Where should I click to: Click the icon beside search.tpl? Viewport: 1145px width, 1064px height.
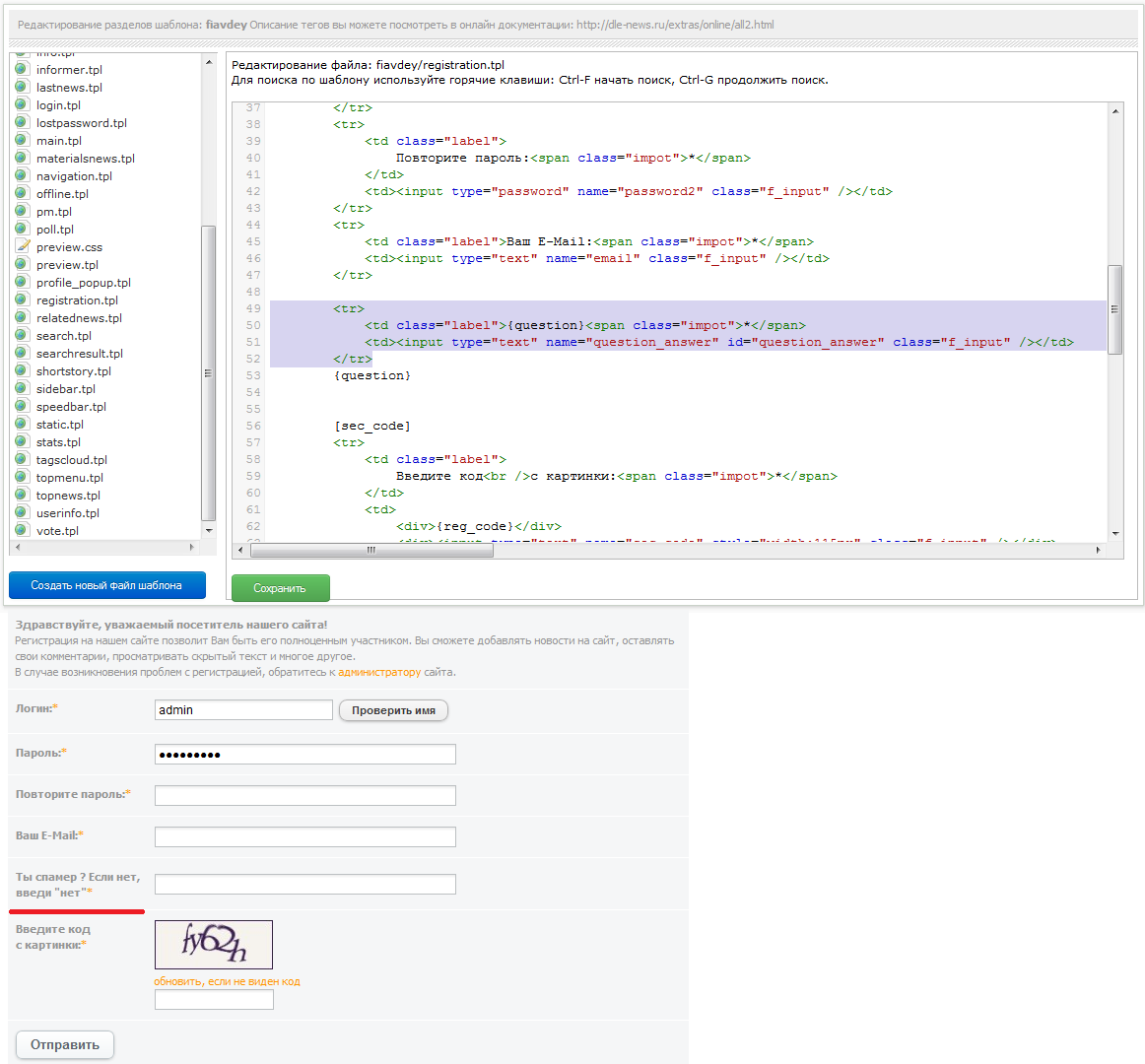coord(22,336)
